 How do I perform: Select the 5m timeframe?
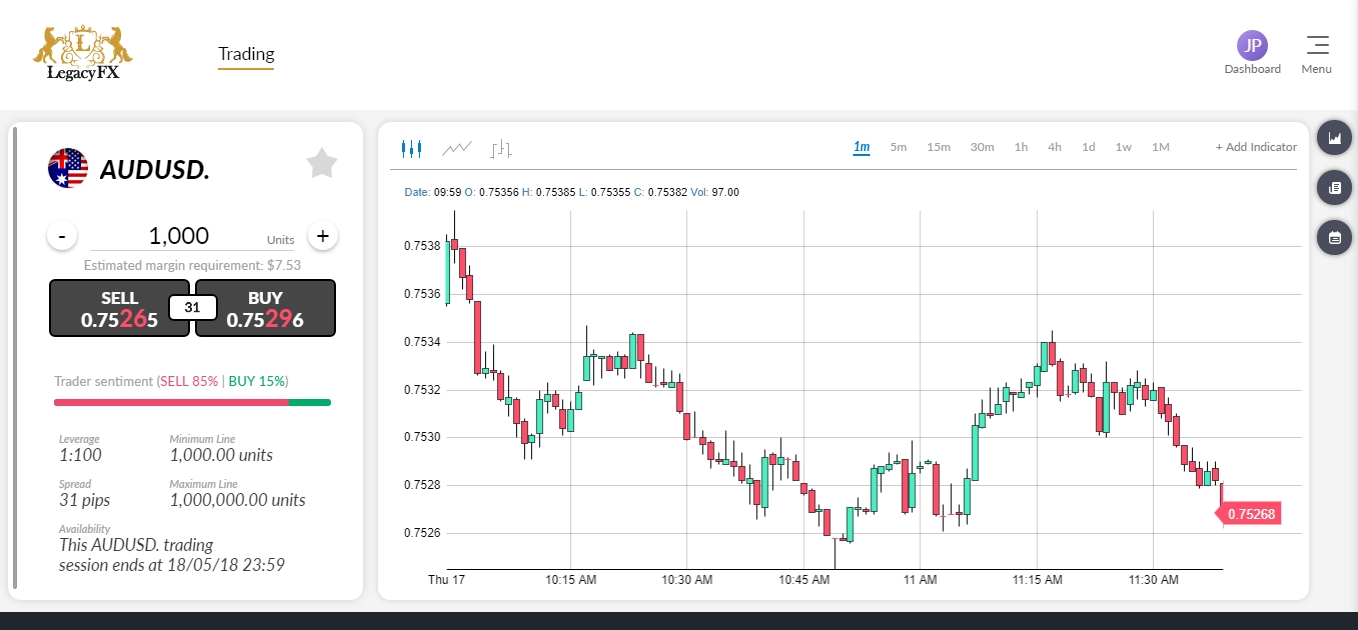point(898,147)
